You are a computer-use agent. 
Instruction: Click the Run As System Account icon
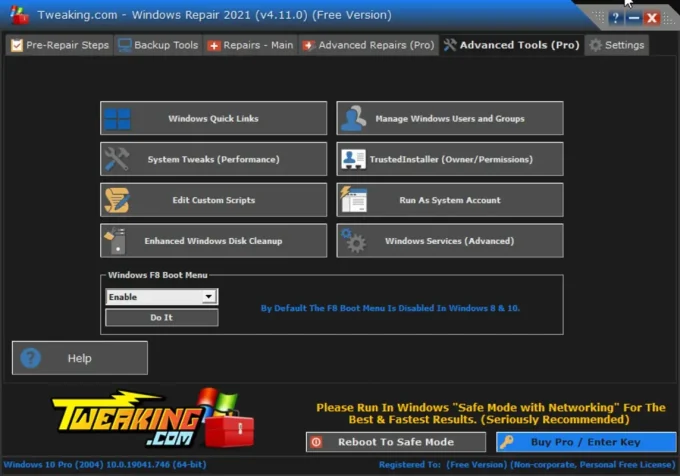[x=353, y=200]
